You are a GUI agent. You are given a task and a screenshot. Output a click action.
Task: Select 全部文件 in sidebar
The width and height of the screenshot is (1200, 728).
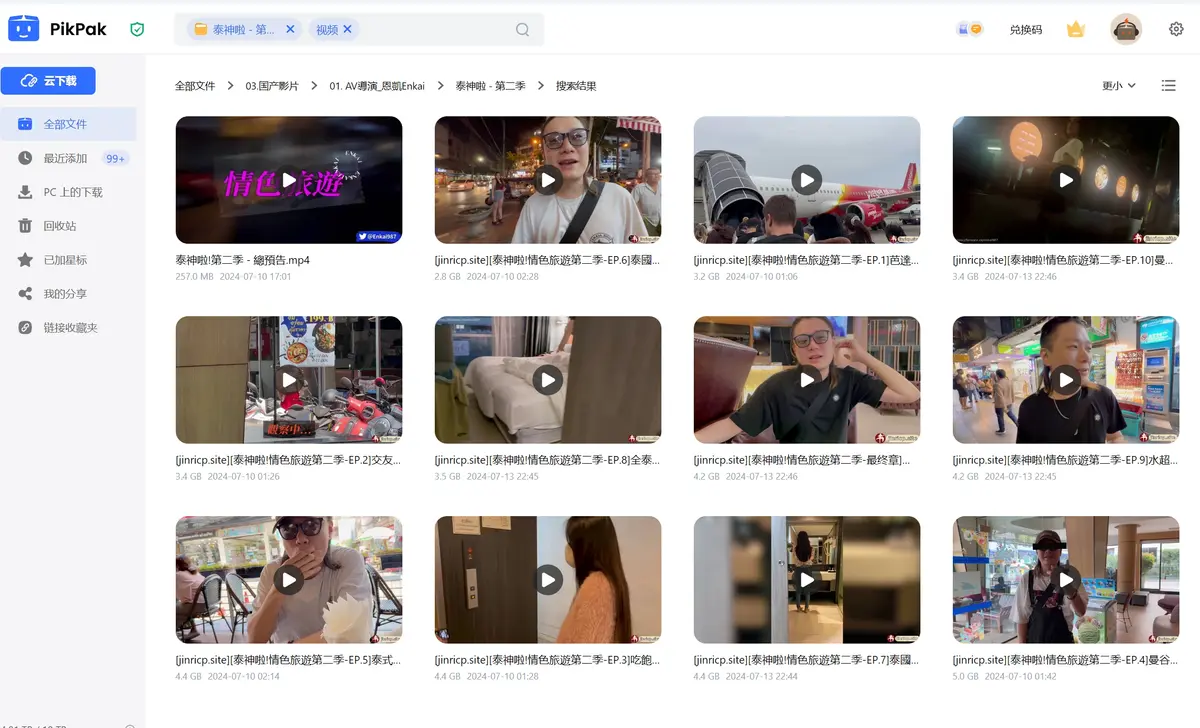point(68,124)
